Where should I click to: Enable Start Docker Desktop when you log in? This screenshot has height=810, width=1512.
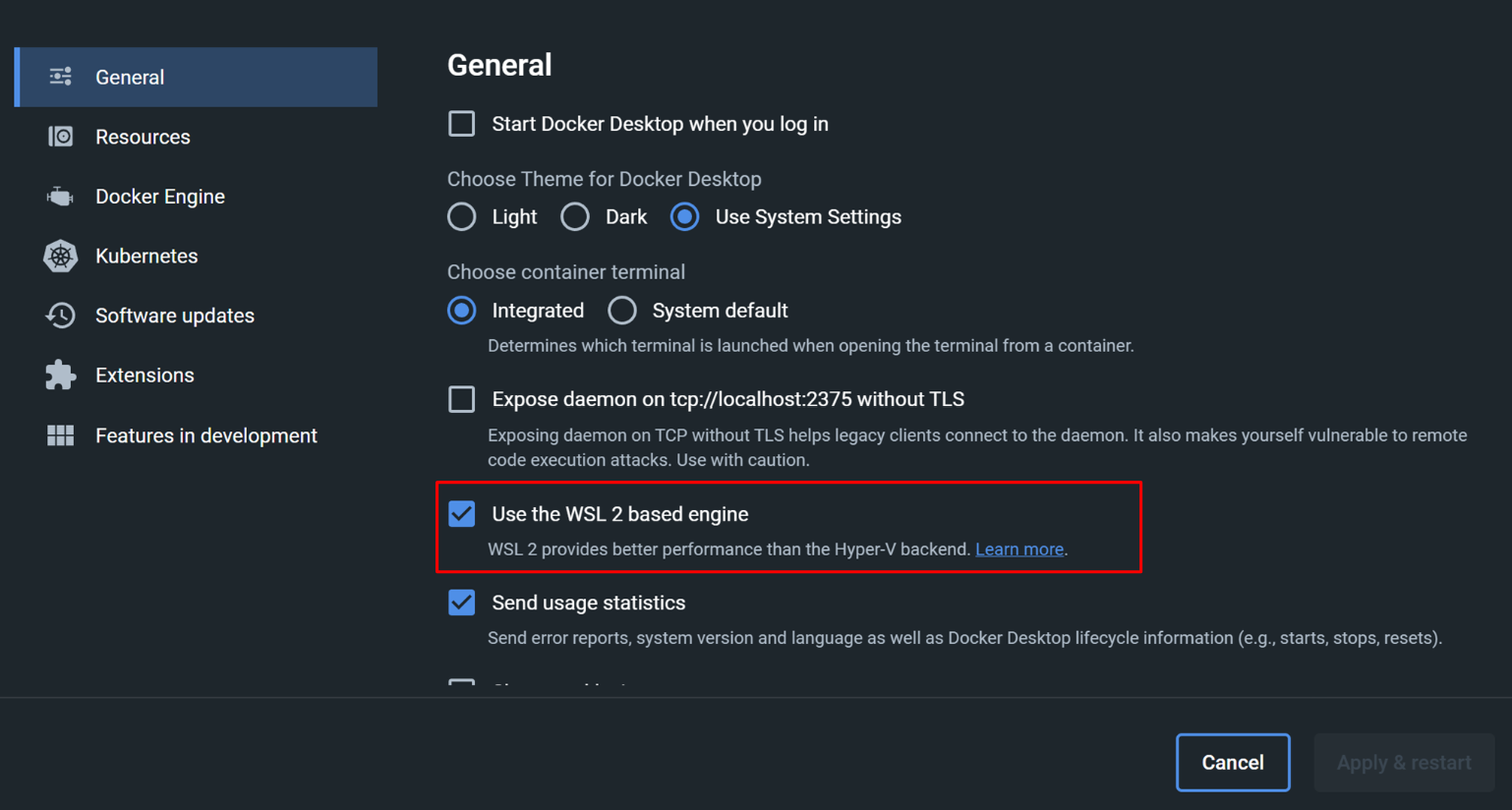point(461,124)
